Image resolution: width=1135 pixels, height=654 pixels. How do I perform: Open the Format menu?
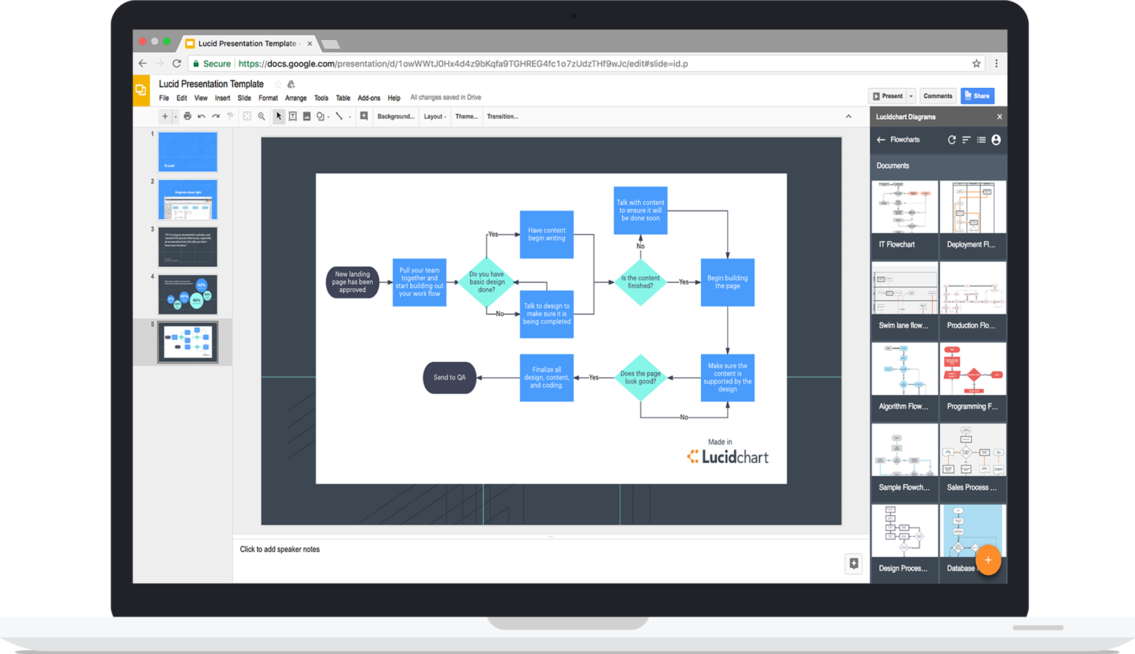[268, 98]
